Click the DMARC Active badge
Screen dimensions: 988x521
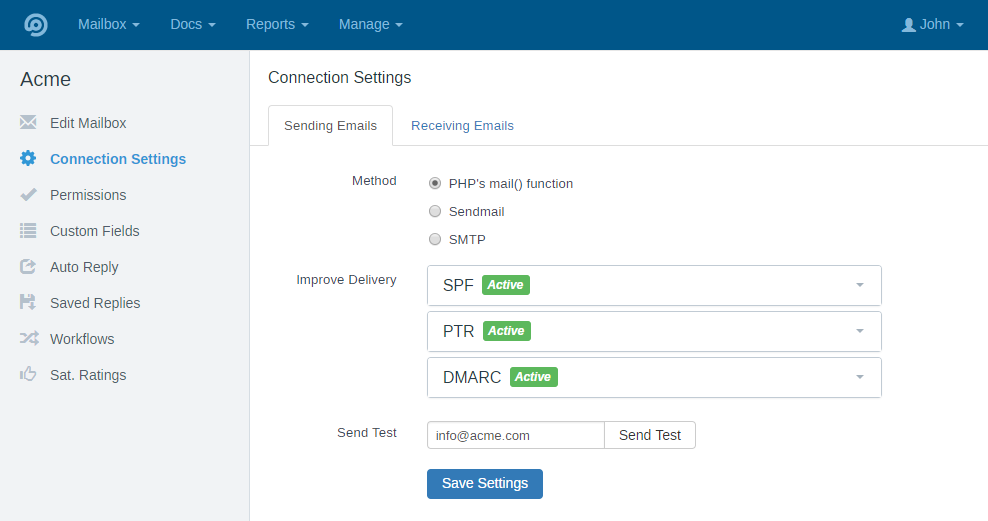(x=533, y=377)
